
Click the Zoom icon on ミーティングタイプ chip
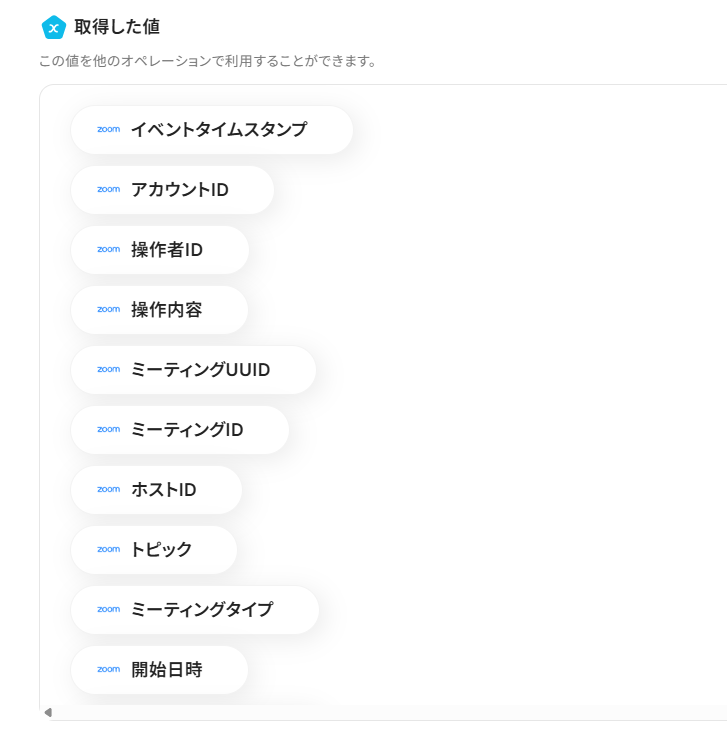pos(108,610)
